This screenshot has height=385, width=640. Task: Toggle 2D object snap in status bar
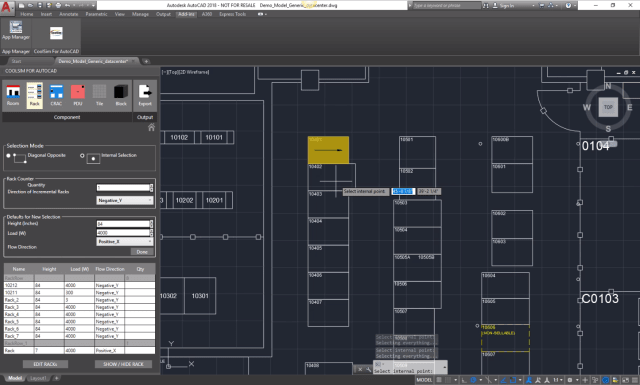tap(513, 380)
